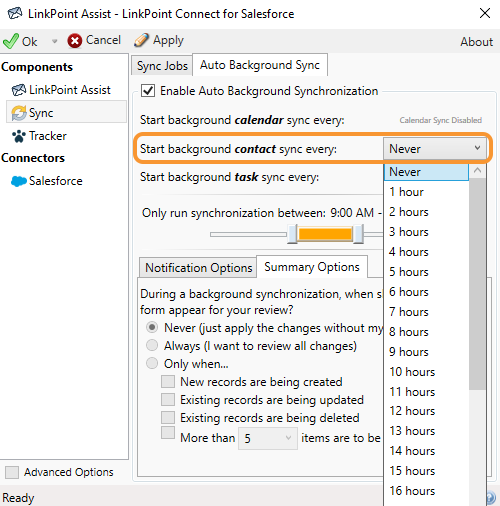Viewport: 500px width, 506px height.
Task: Toggle Enable Auto Background Synchronization checkbox
Action: (148, 91)
